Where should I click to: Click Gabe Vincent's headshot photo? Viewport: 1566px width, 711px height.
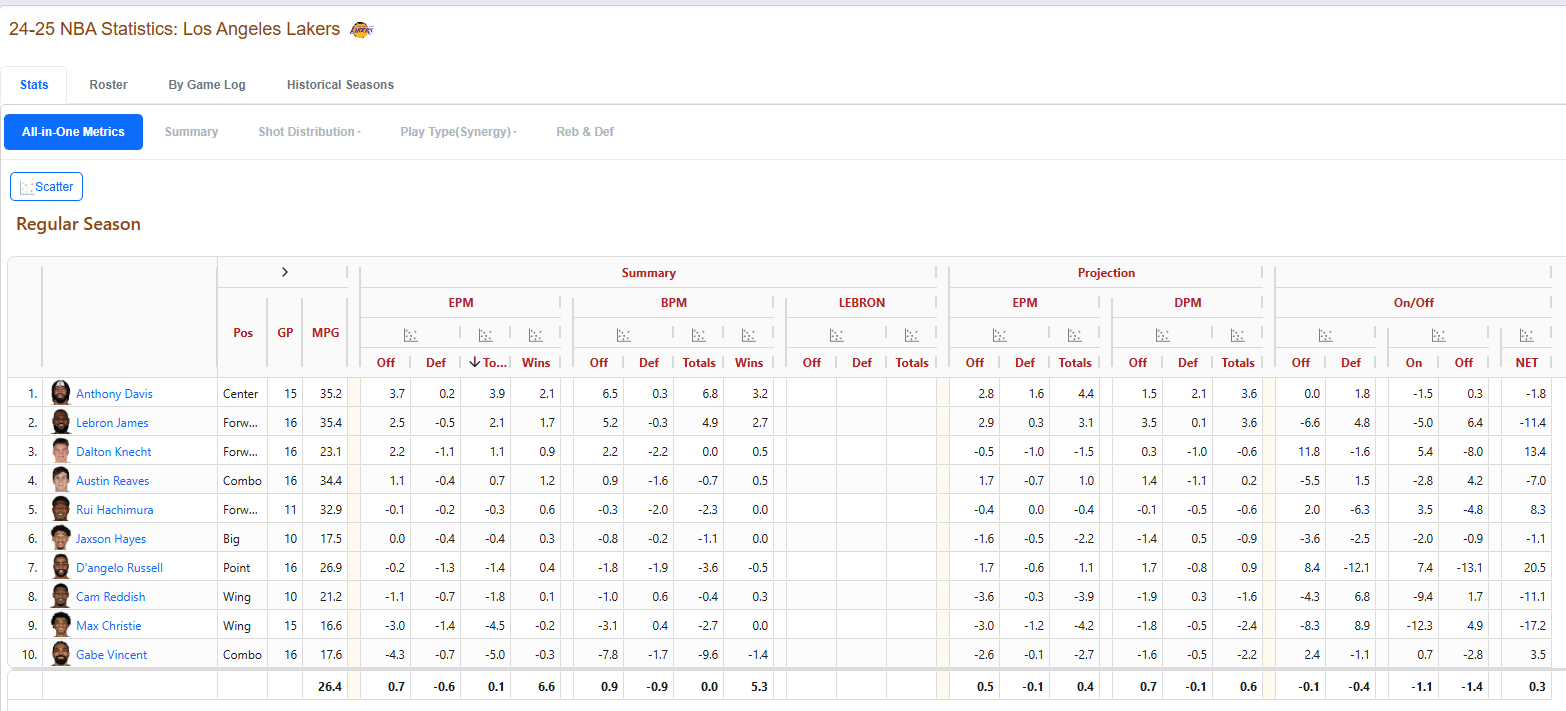[61, 654]
